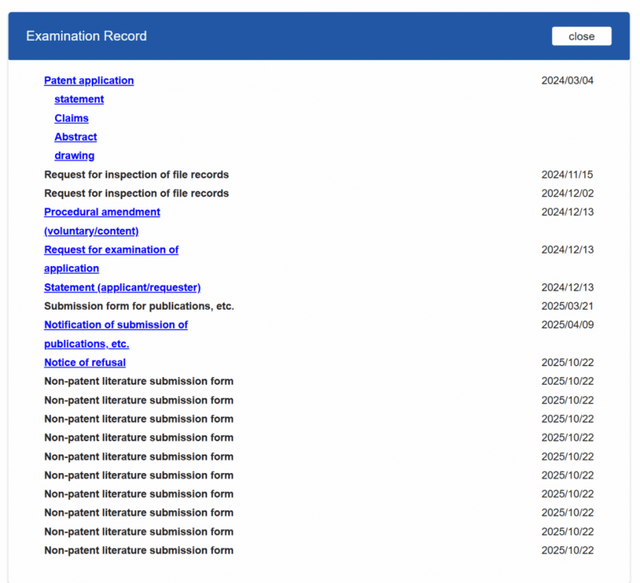
Task: Open the Patent application link
Action: click(89, 81)
